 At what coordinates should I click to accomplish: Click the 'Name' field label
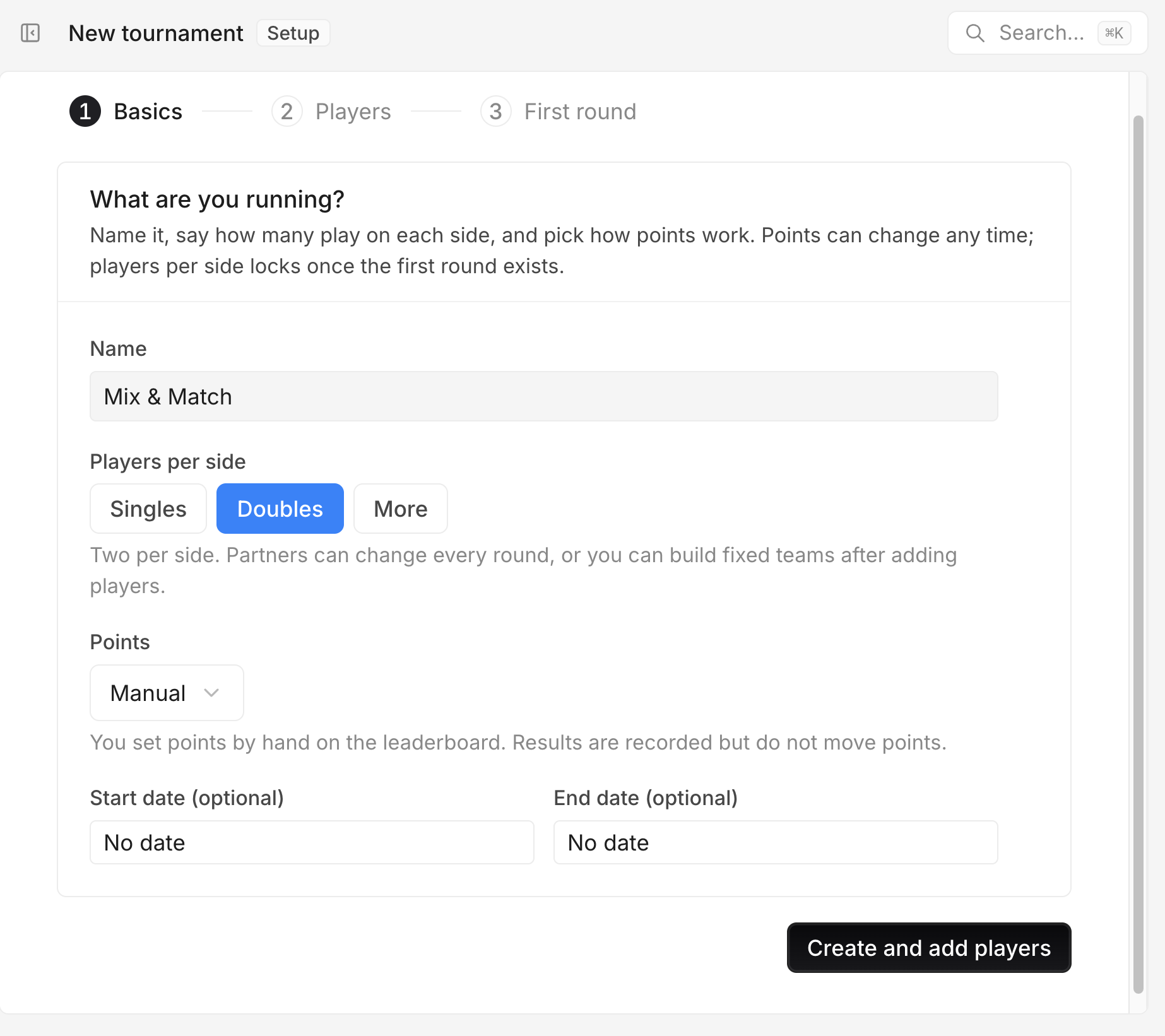119,349
